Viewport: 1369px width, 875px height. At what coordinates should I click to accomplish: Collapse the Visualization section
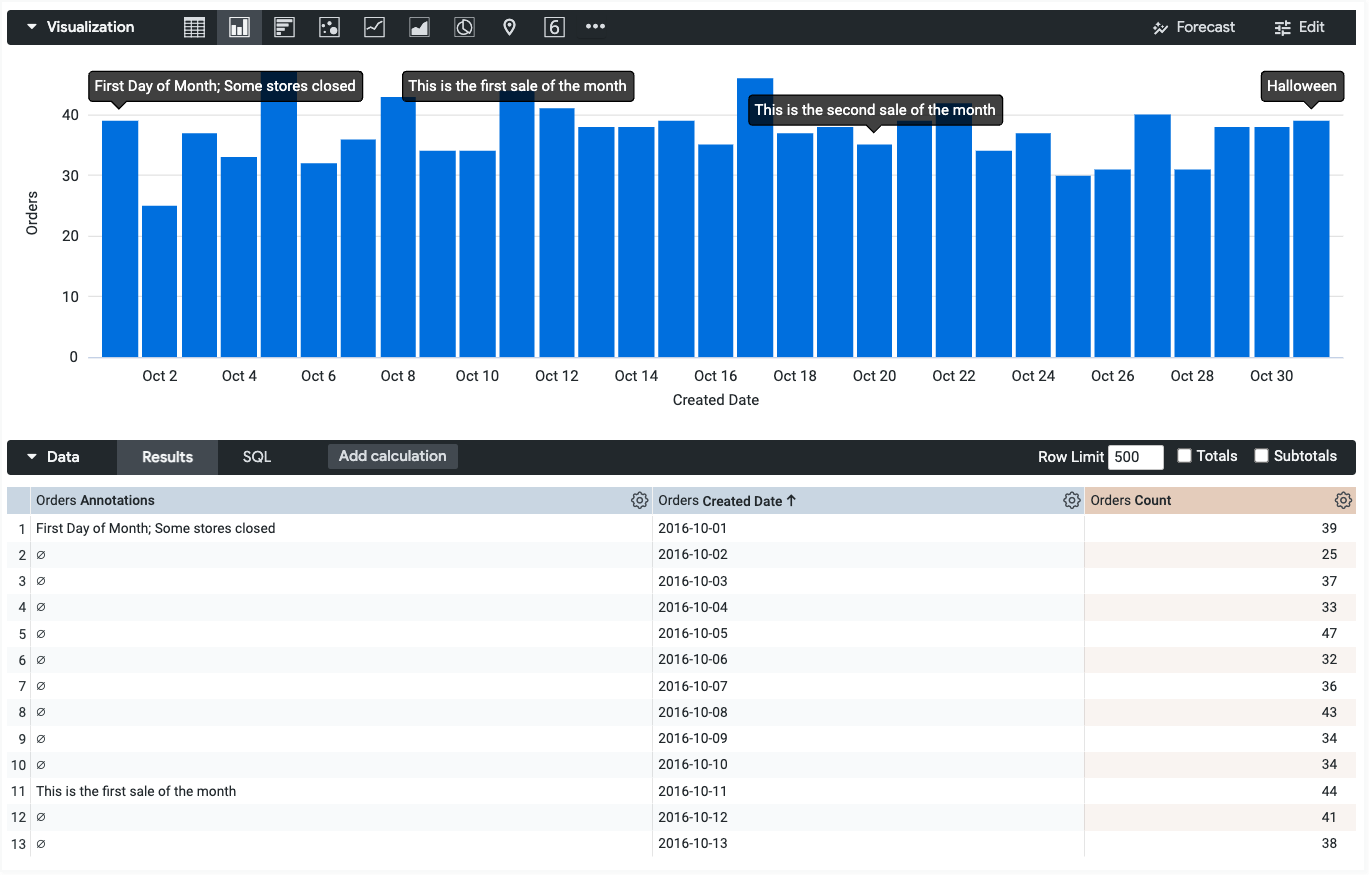[x=32, y=28]
